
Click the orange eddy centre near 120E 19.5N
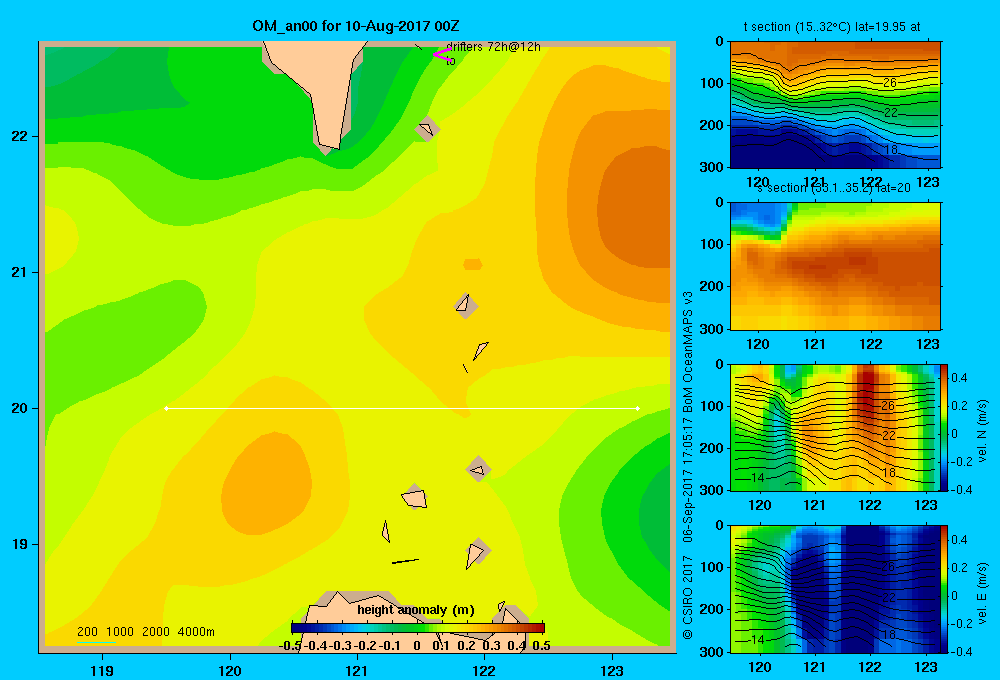click(267, 483)
